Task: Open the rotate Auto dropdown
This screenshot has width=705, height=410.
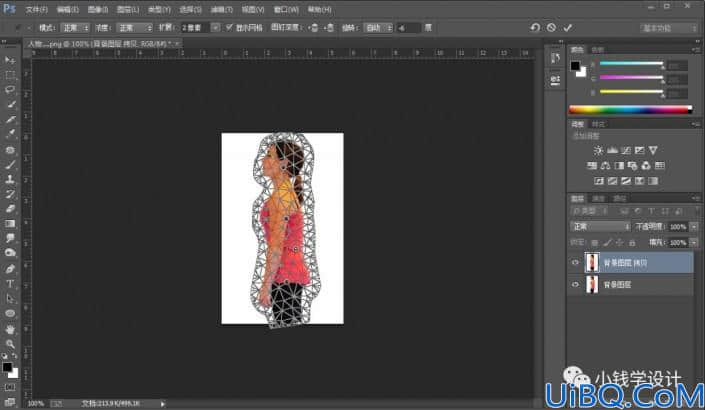Action: point(378,27)
